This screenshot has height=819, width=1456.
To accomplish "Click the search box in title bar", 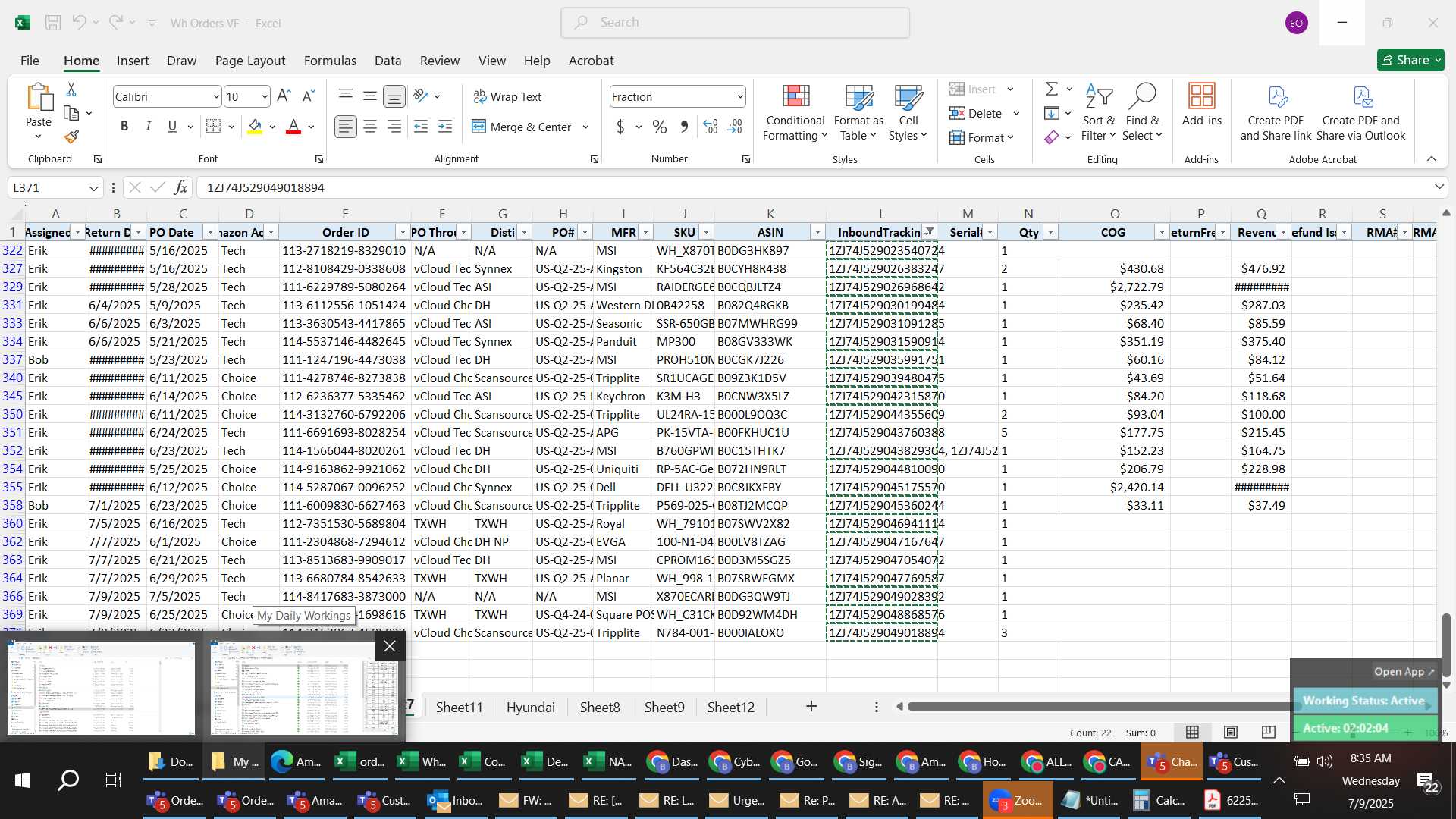I will point(735,23).
